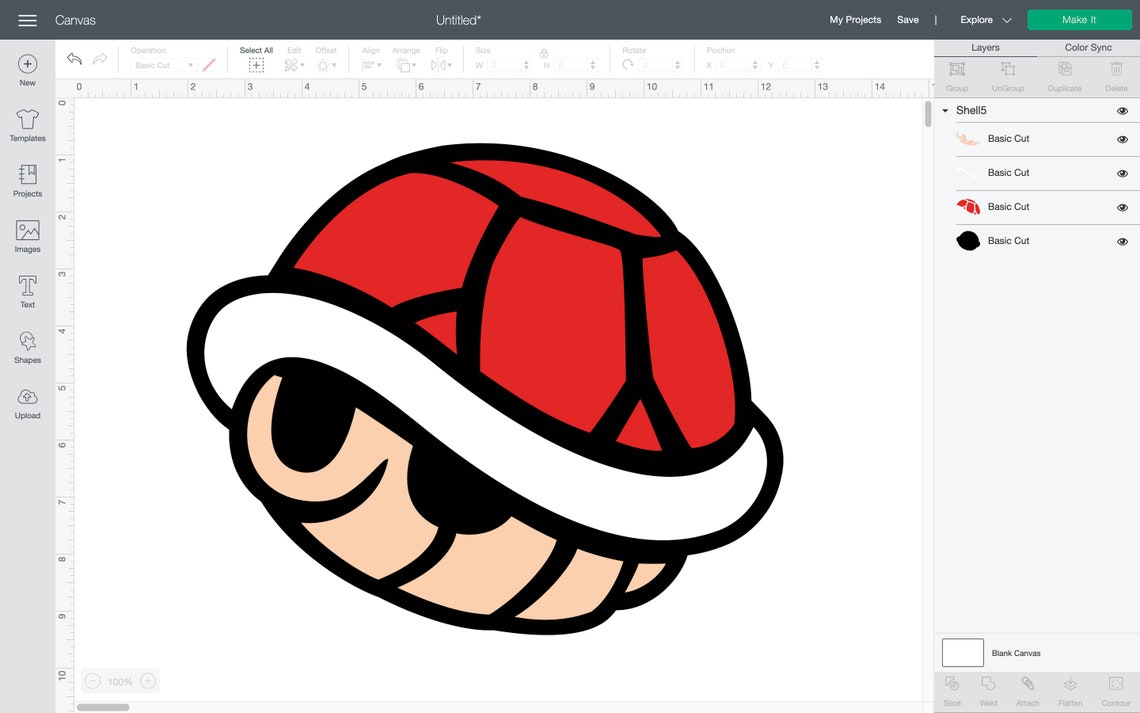Click the Attach tool
The width and height of the screenshot is (1140, 713).
(1027, 690)
